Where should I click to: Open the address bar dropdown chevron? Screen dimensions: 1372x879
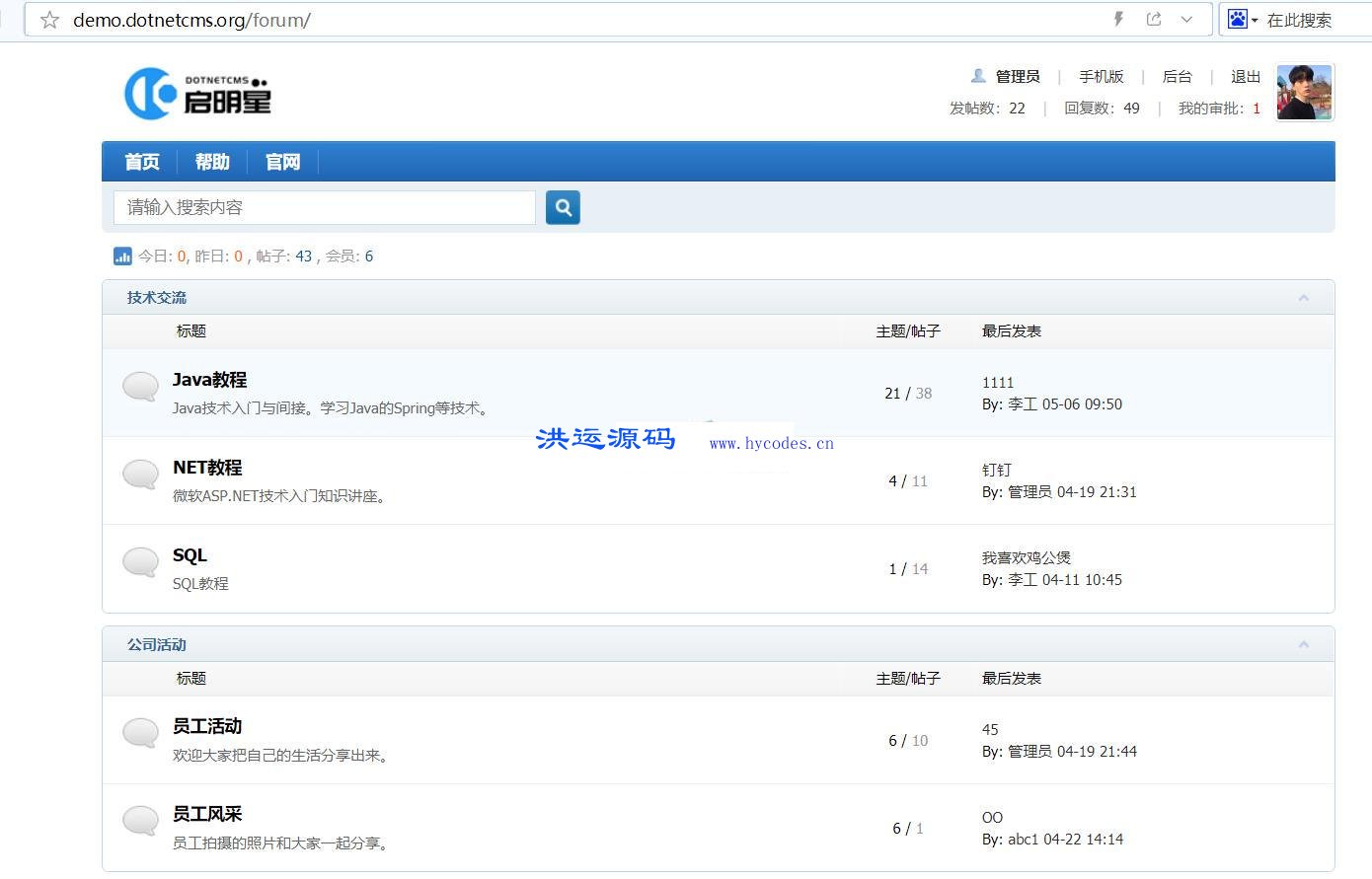tap(1186, 19)
